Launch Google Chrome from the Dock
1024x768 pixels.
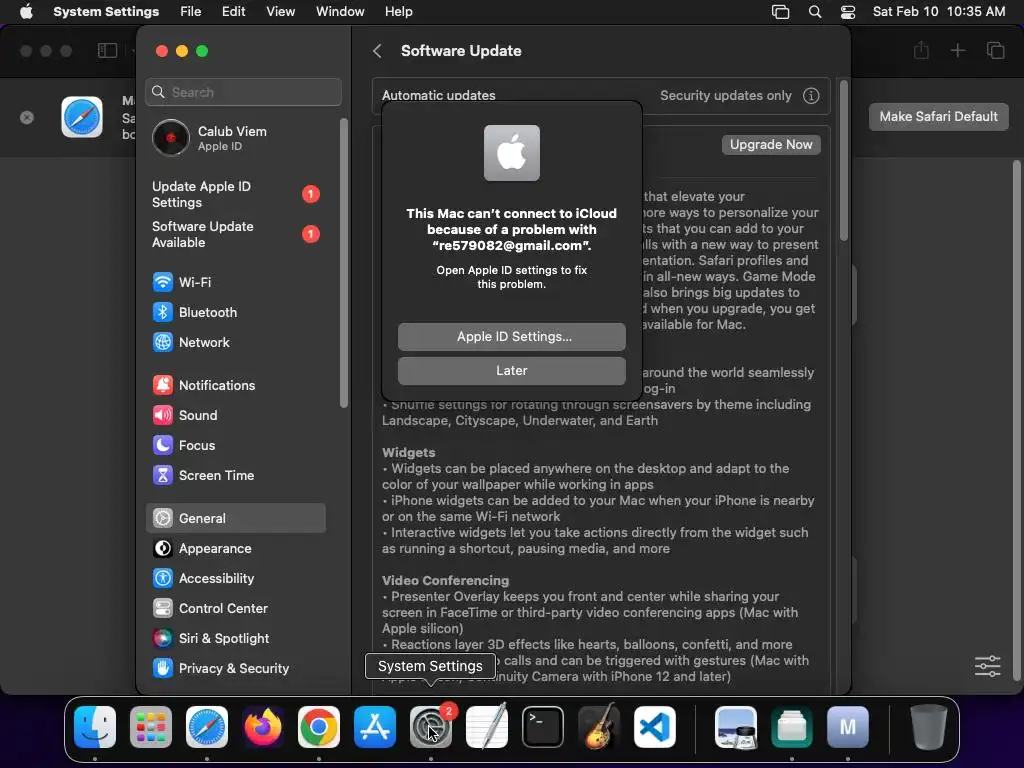click(319, 727)
